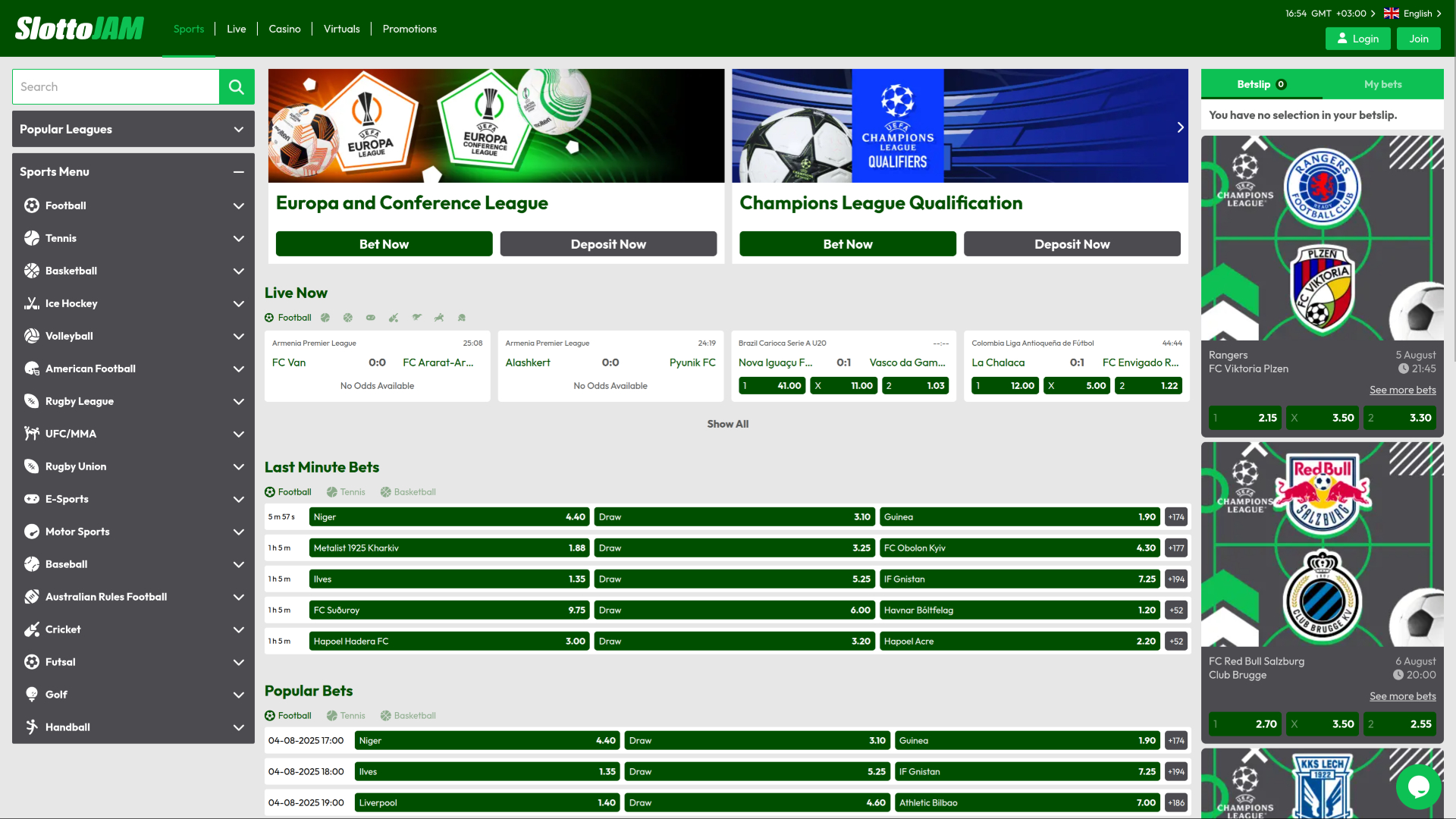Click inside the Search input field
Viewport: 1456px width, 819px height.
(114, 86)
